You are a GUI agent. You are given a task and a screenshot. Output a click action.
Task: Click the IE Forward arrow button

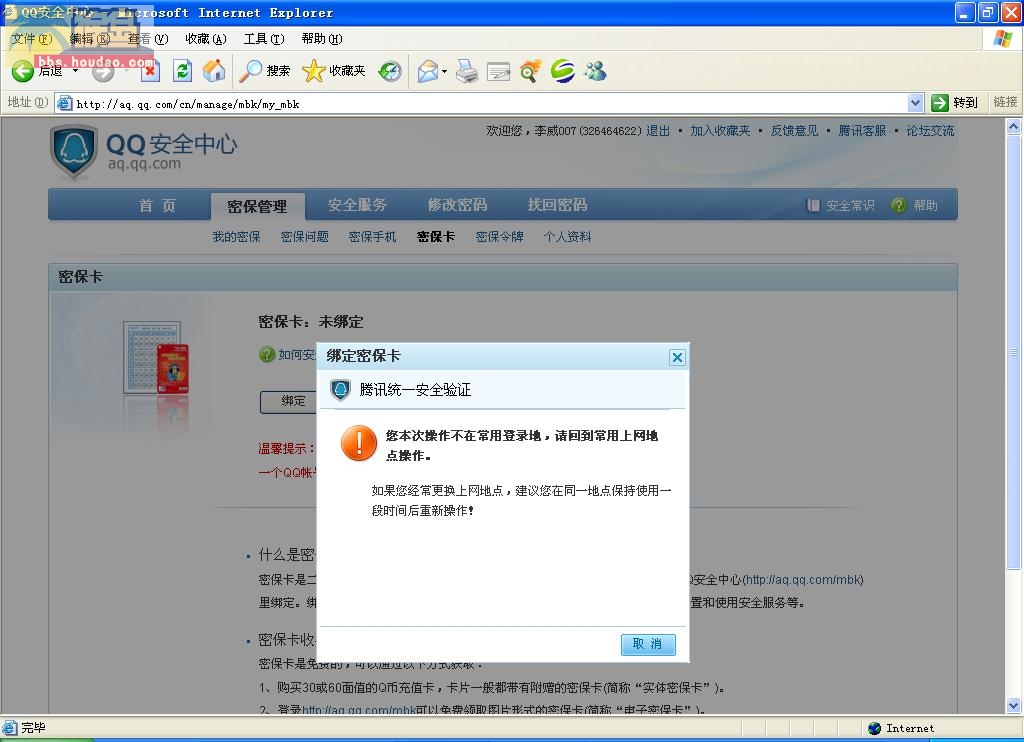[x=103, y=71]
